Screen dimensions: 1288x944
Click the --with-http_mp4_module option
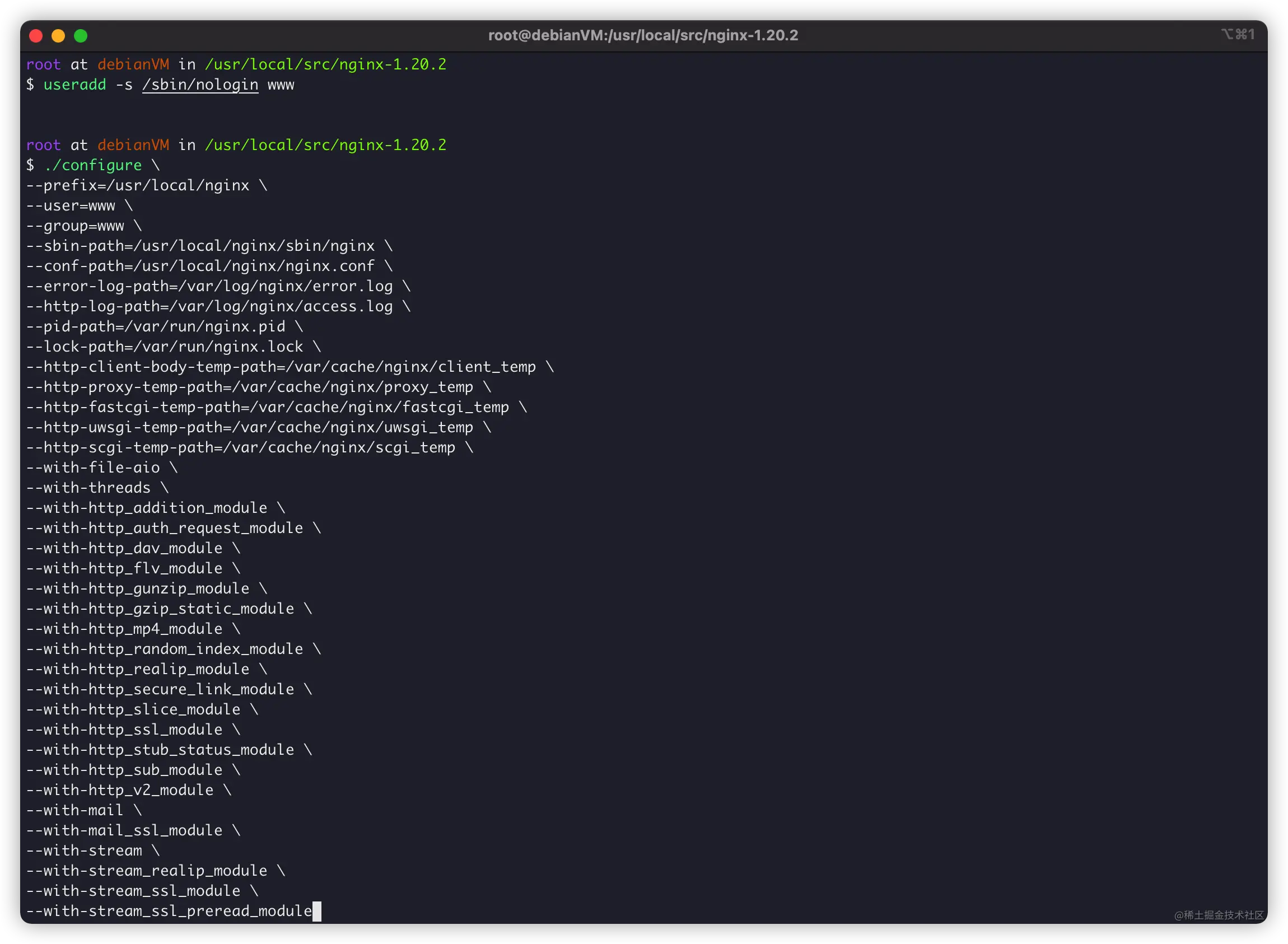pos(124,629)
